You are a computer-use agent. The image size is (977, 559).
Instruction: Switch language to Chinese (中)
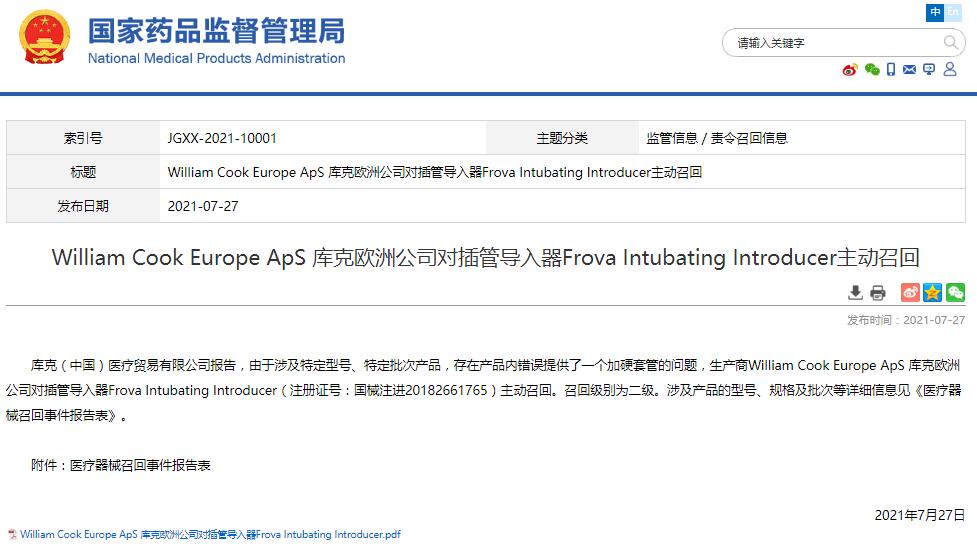(x=935, y=12)
